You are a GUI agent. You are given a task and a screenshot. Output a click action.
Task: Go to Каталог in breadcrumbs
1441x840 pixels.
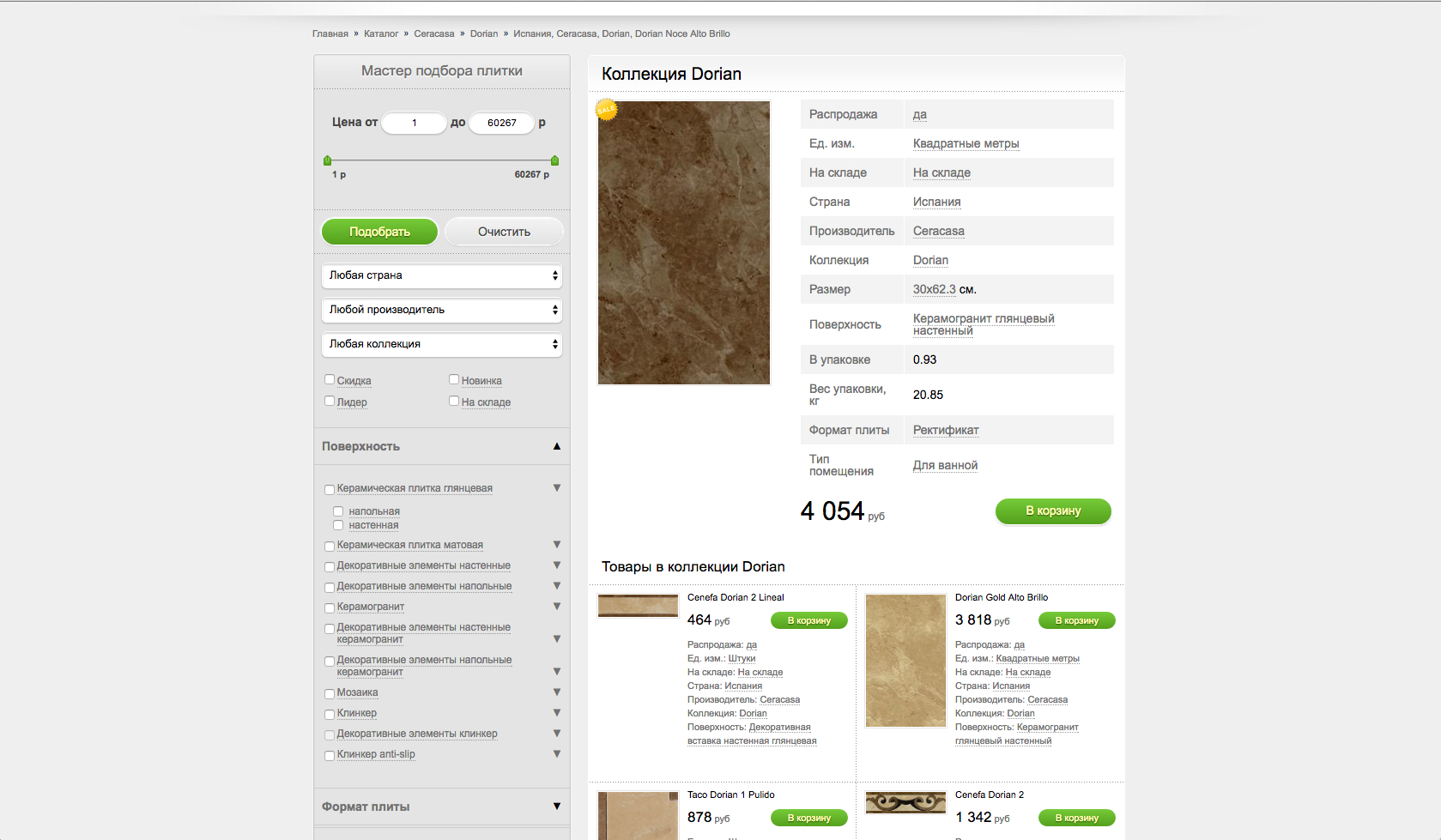pyautogui.click(x=380, y=34)
